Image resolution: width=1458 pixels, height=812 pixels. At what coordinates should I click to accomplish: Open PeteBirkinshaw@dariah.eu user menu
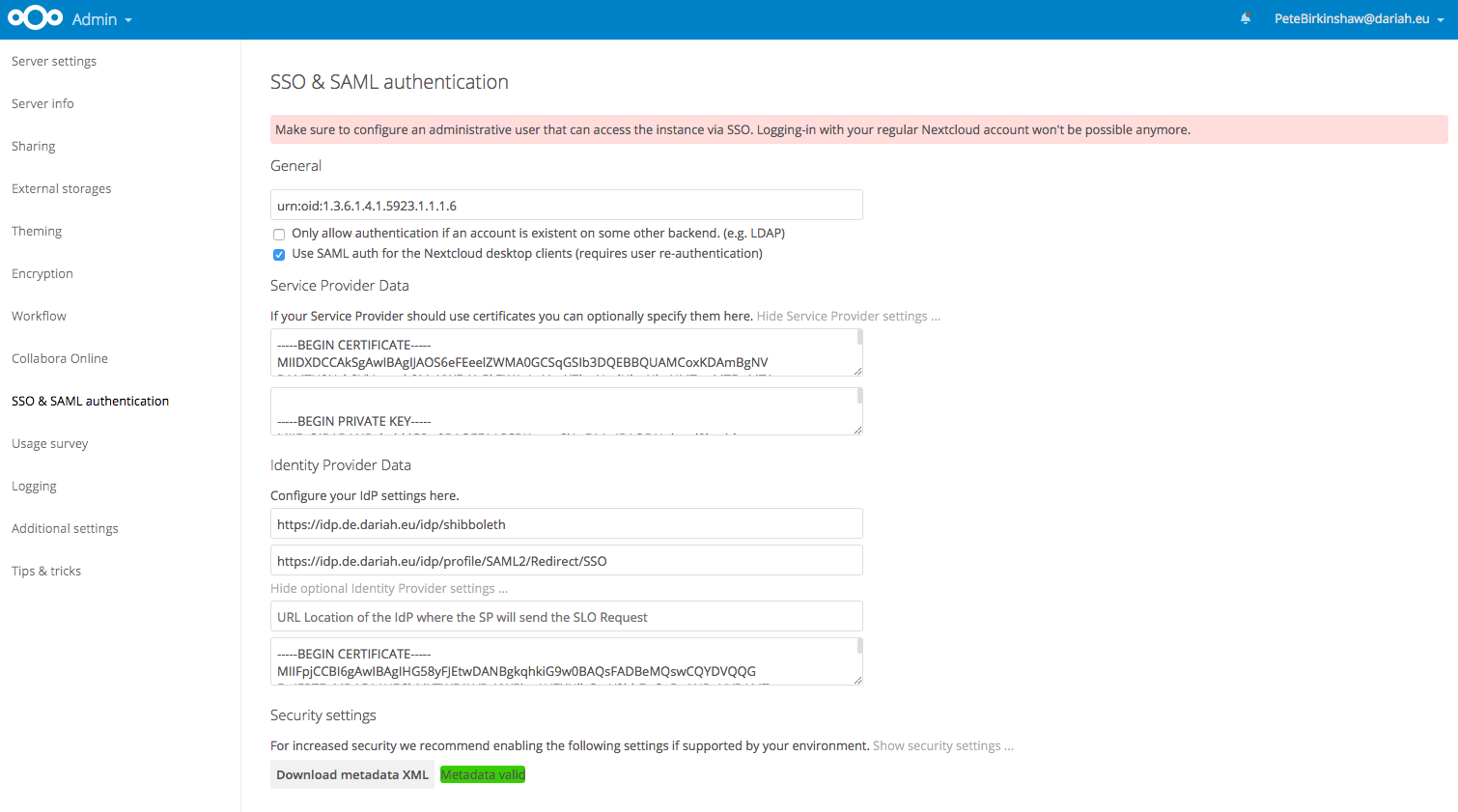coord(1359,18)
